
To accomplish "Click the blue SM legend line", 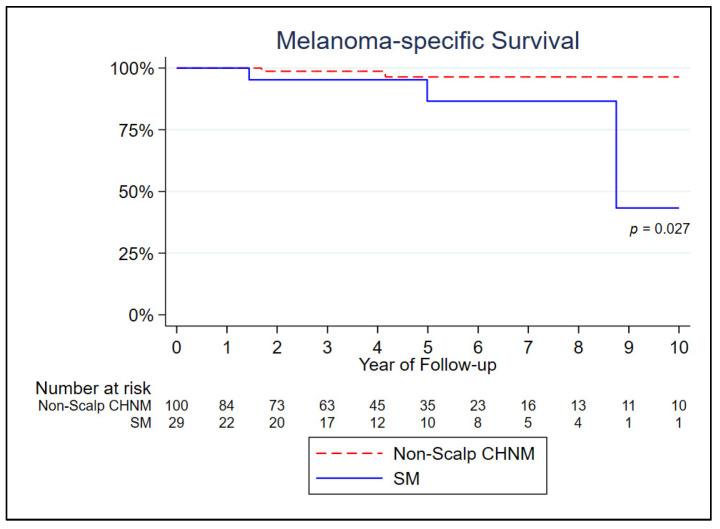I will click(x=349, y=478).
